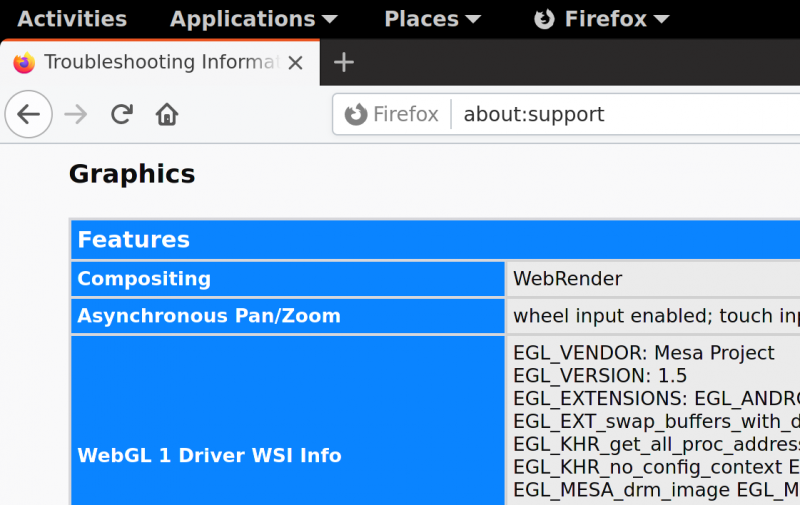The height and width of the screenshot is (505, 800).
Task: Click the Back arrow button
Action: coord(29,114)
